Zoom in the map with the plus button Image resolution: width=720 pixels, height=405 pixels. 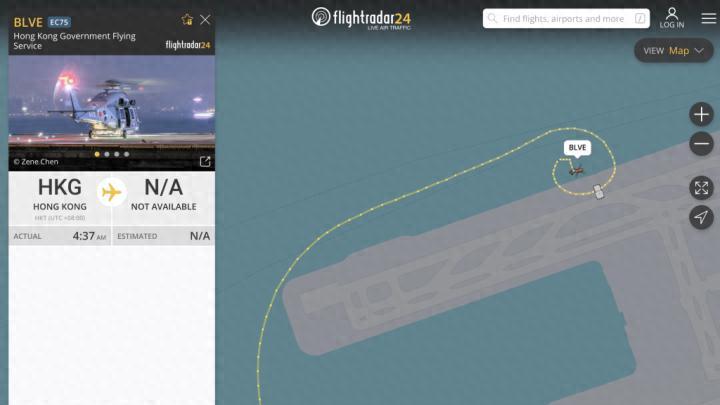point(701,114)
